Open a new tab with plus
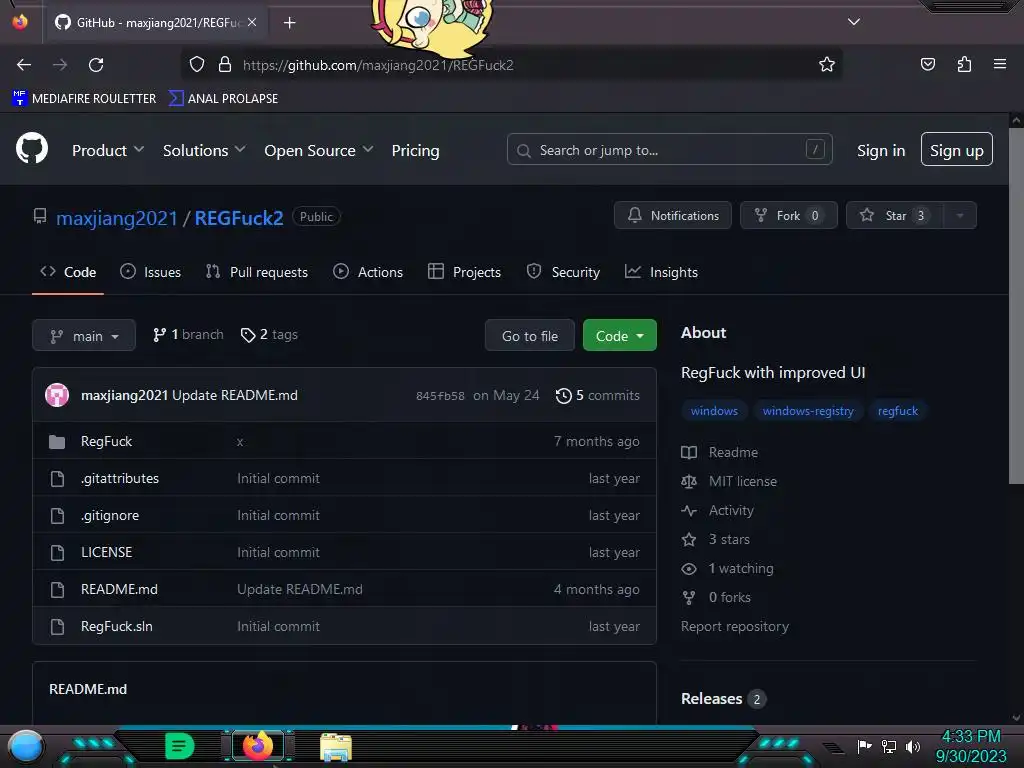 (x=289, y=23)
